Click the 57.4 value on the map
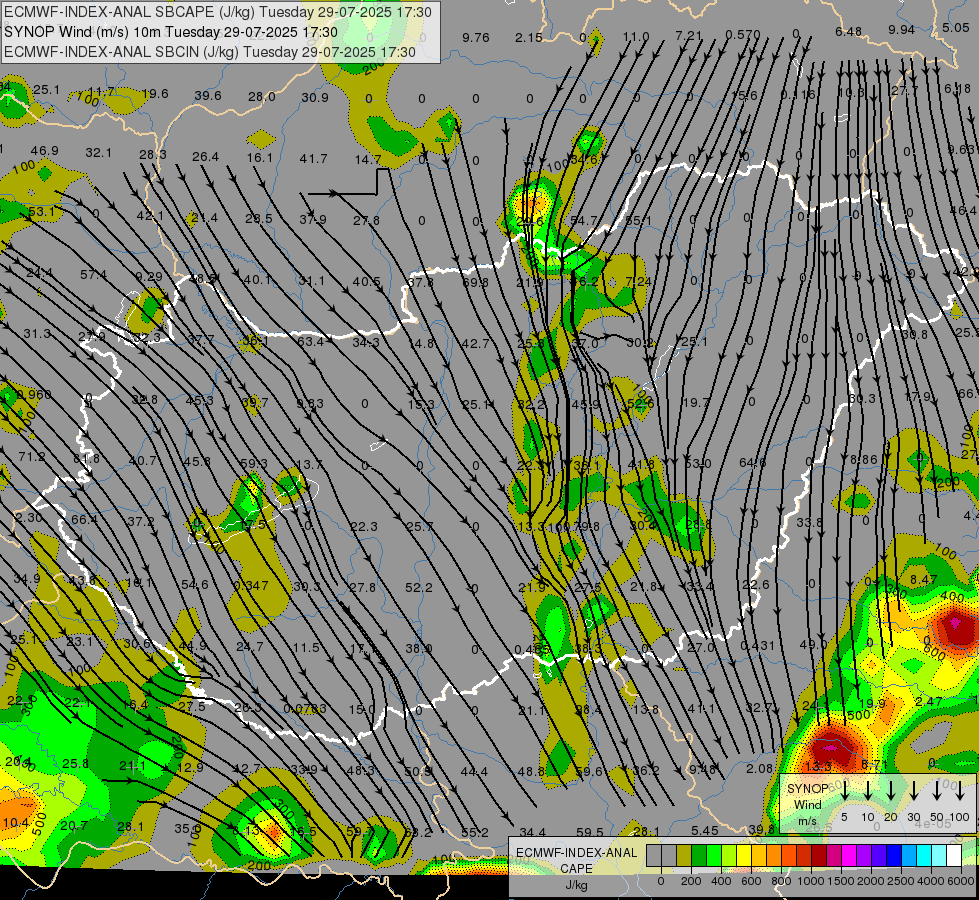Viewport: 979px width, 900px height. click(x=93, y=274)
